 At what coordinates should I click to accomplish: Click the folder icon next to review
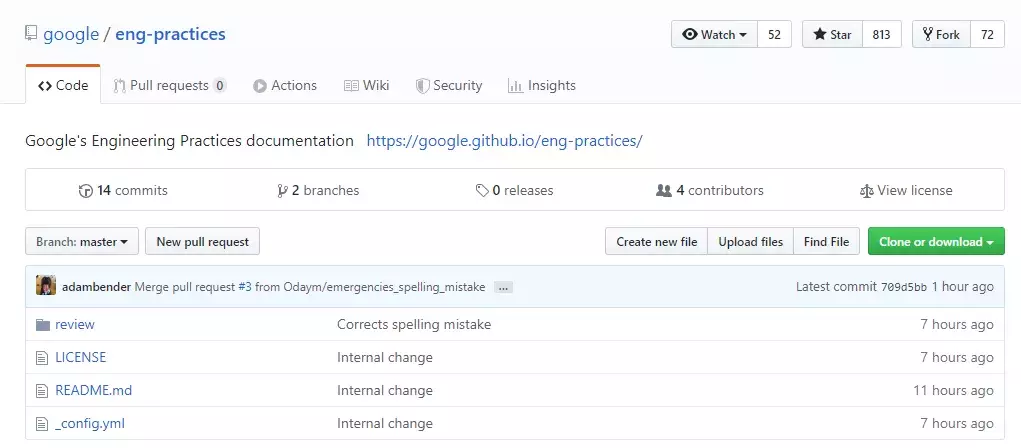(43, 324)
